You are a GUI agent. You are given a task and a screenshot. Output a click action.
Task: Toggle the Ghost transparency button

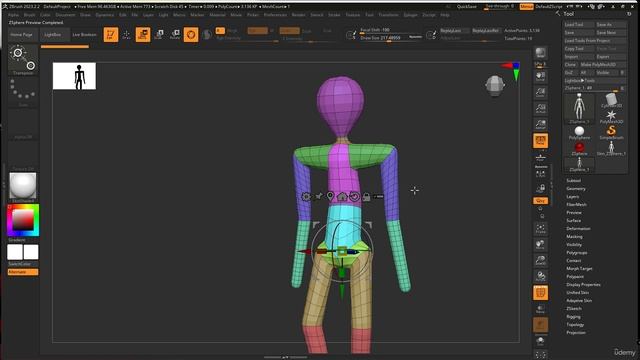coord(540,325)
